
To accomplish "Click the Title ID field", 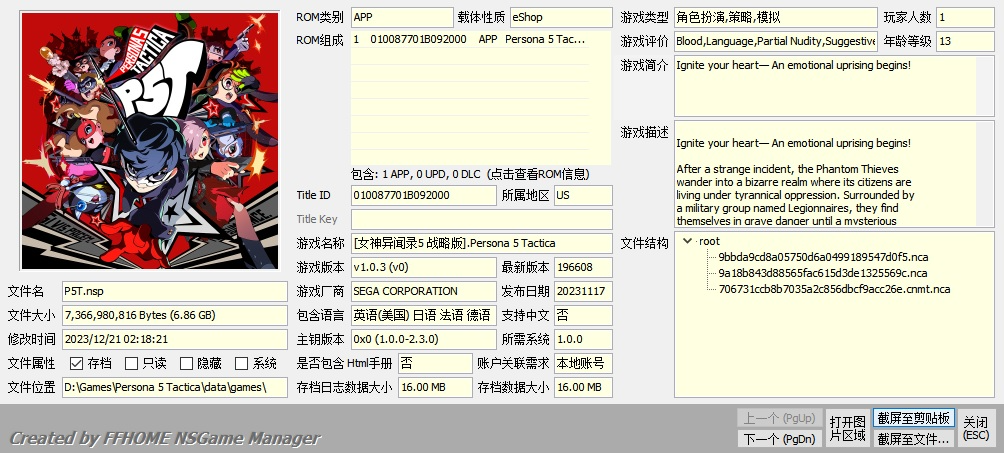I will [423, 195].
